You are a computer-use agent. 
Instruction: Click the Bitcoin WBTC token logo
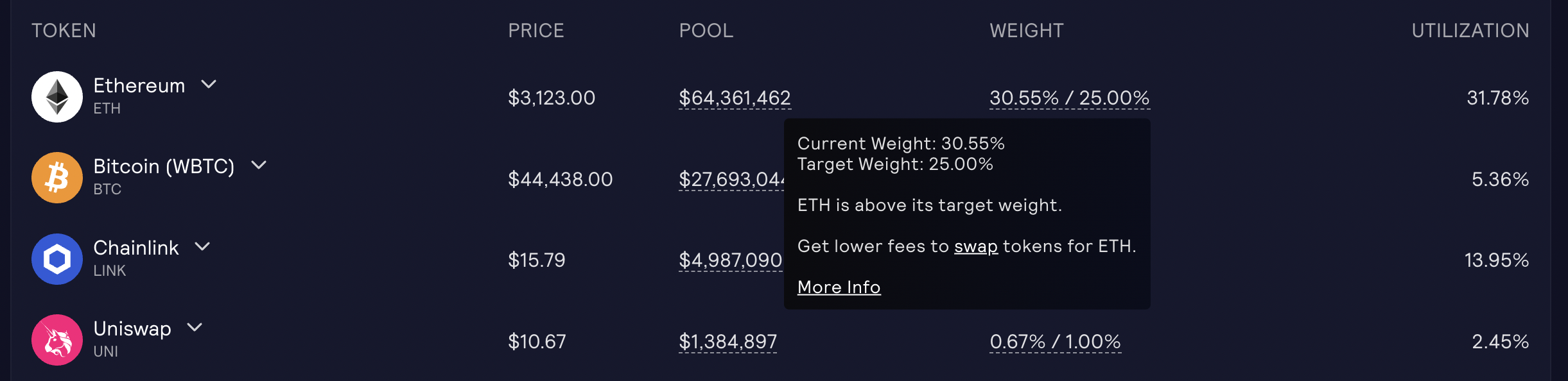point(57,178)
